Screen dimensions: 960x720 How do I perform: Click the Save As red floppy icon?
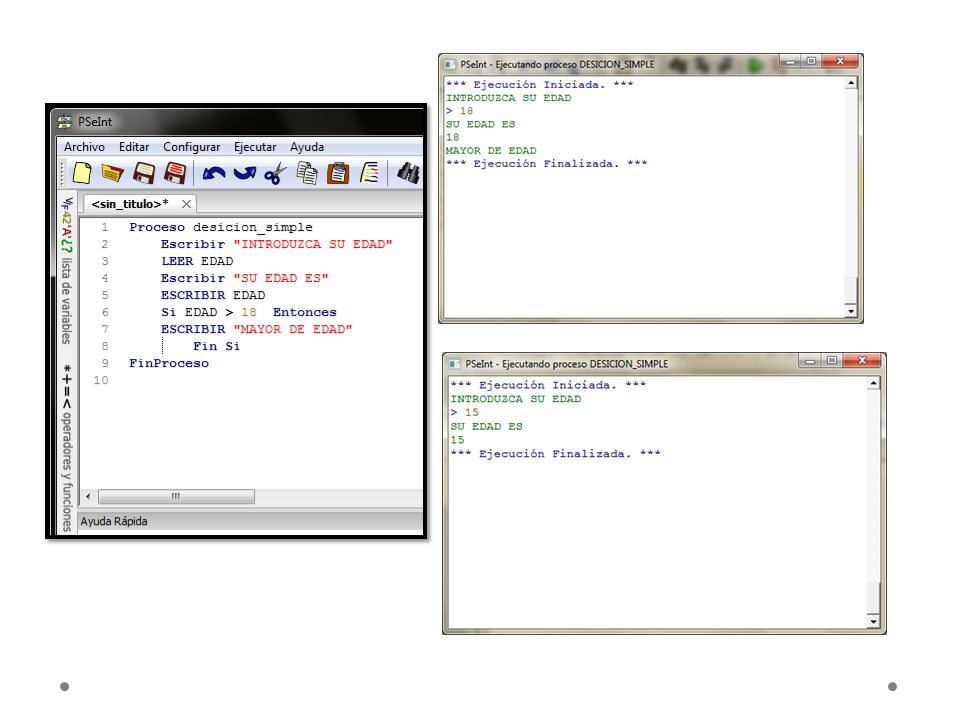175,173
